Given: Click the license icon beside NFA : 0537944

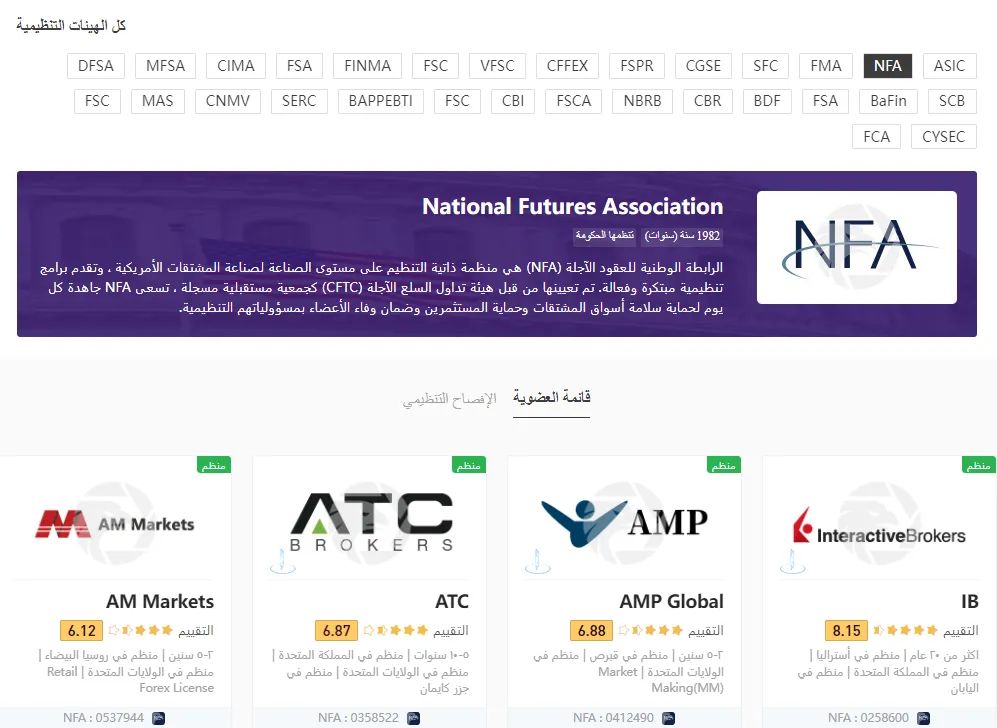Looking at the screenshot, I should point(158,718).
